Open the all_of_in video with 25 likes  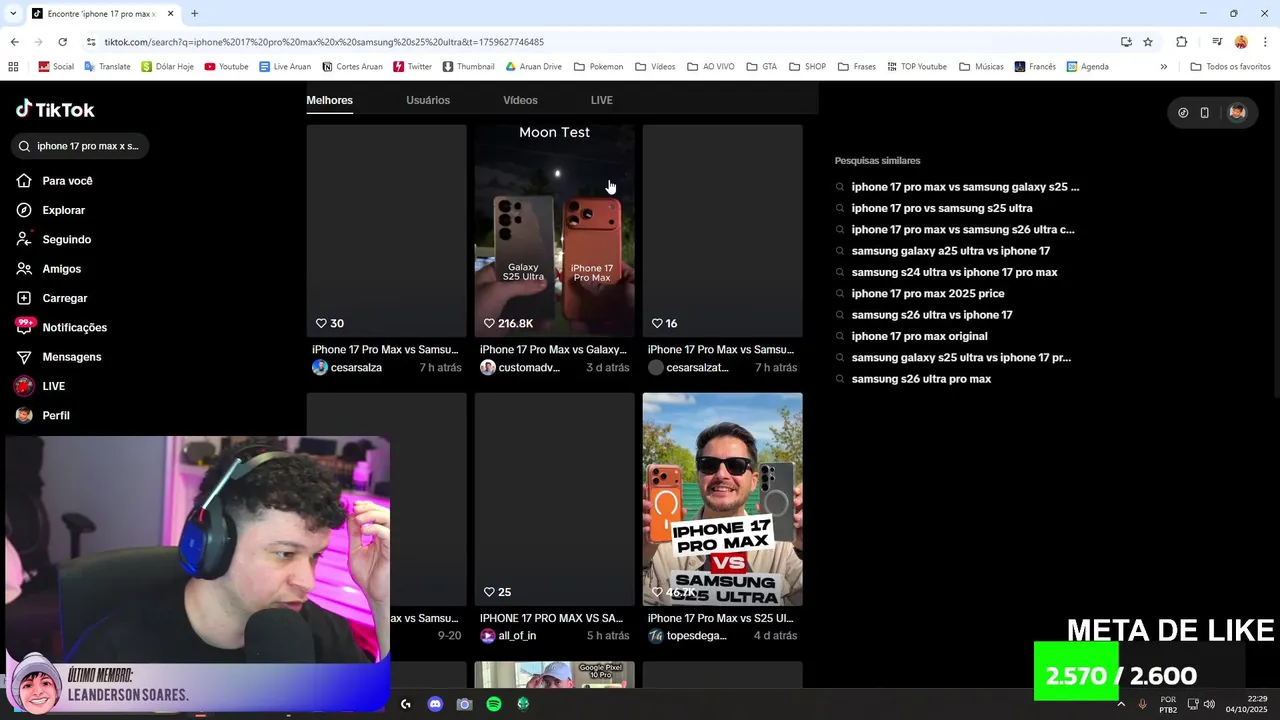pos(554,499)
